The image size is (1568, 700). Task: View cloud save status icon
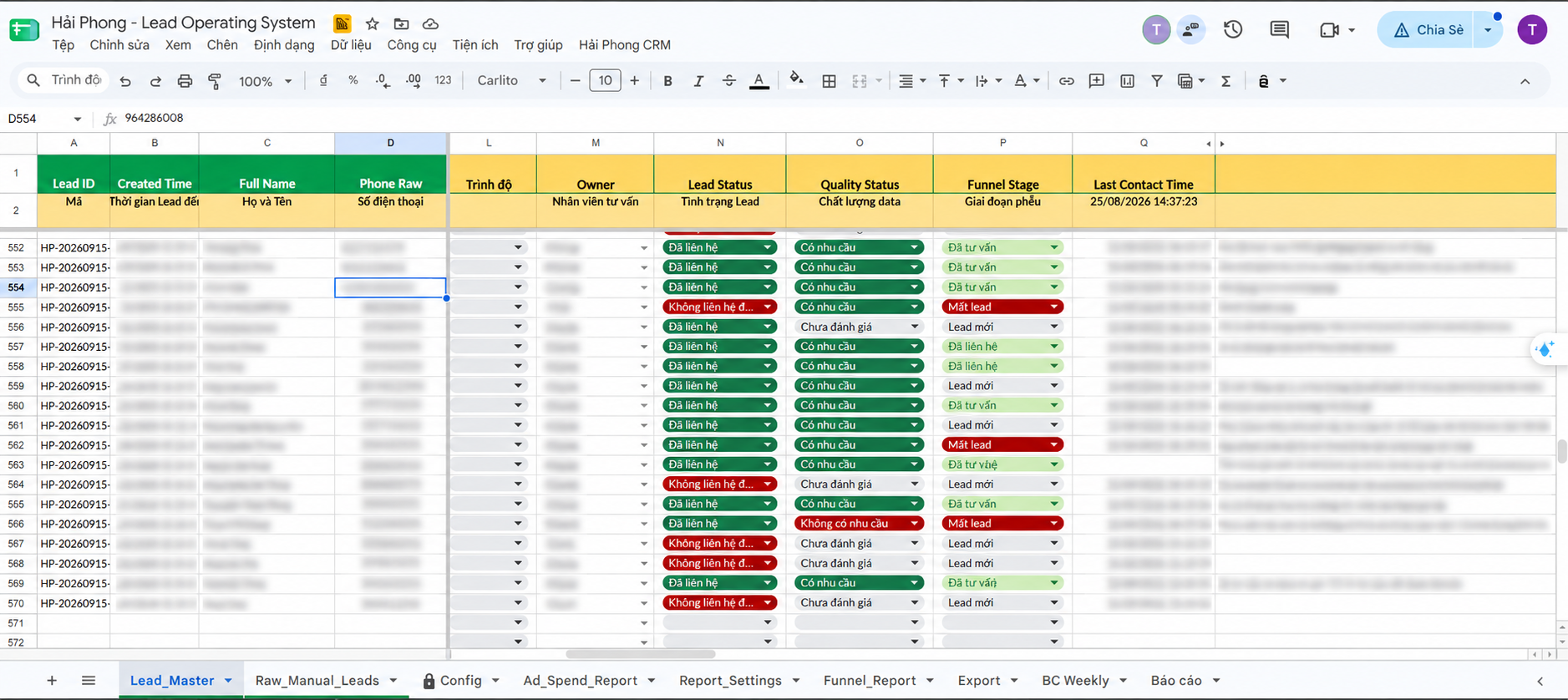tap(430, 23)
